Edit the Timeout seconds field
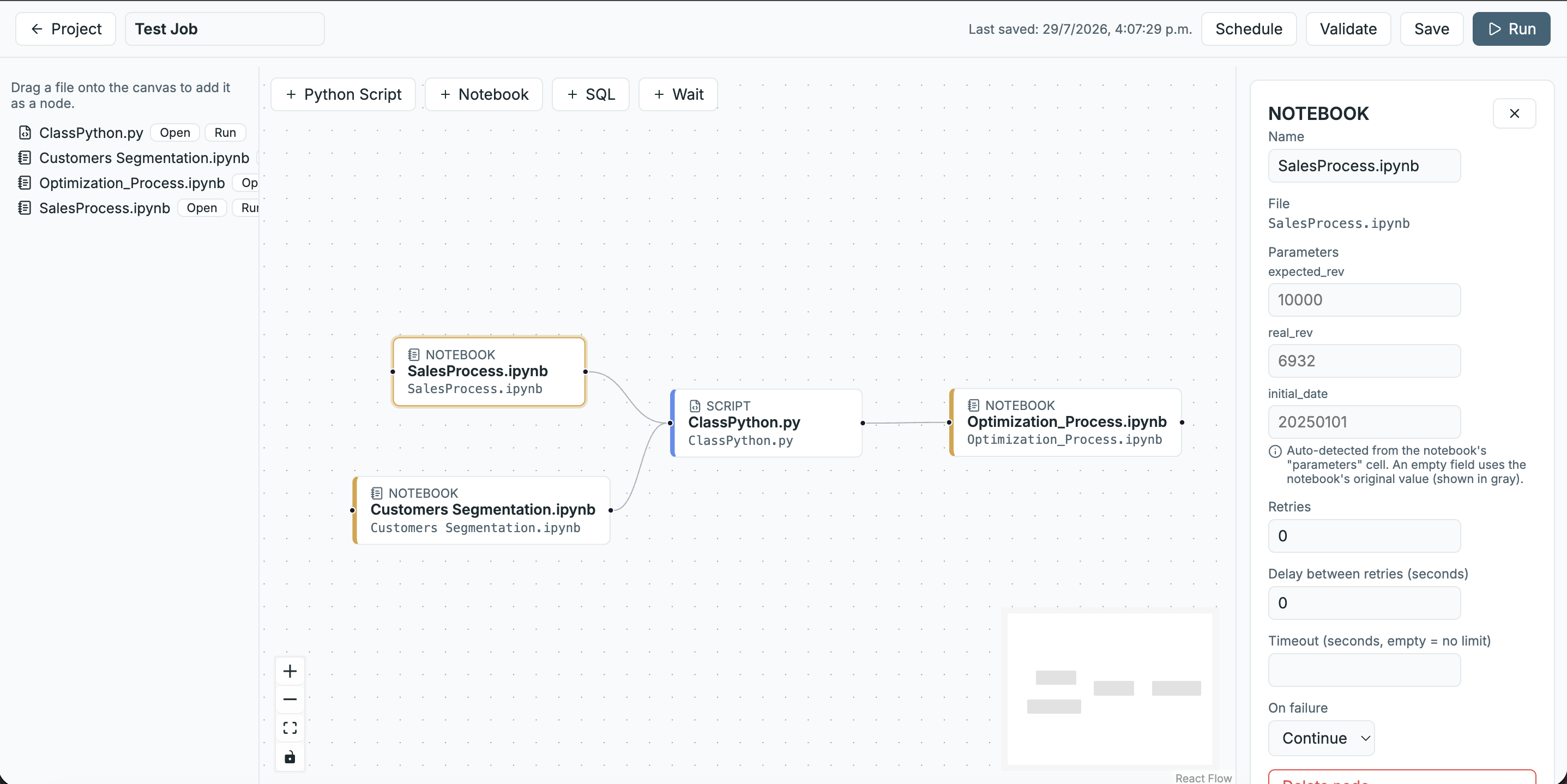This screenshot has height=784, width=1567. pos(1364,670)
